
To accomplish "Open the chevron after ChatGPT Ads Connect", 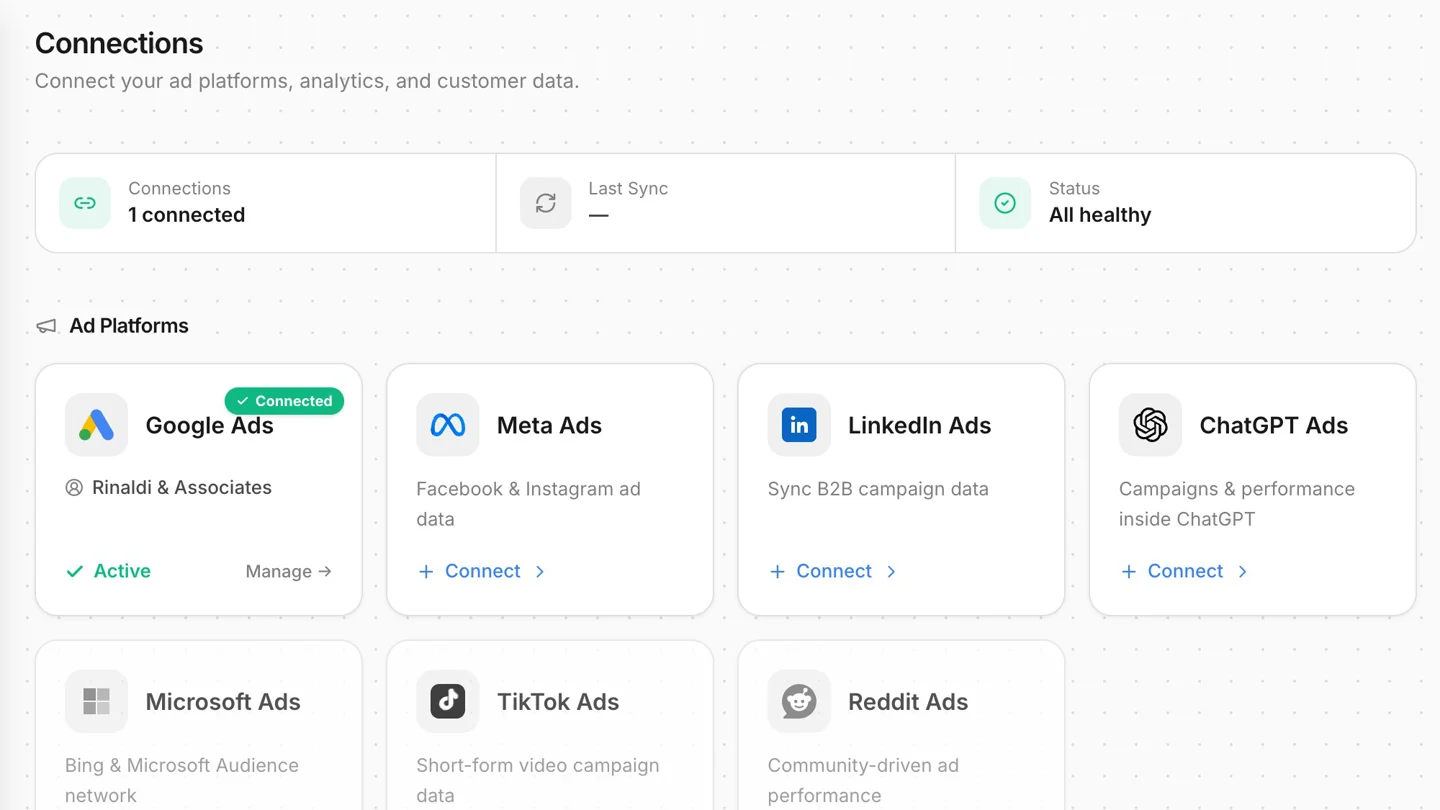I will [1242, 572].
